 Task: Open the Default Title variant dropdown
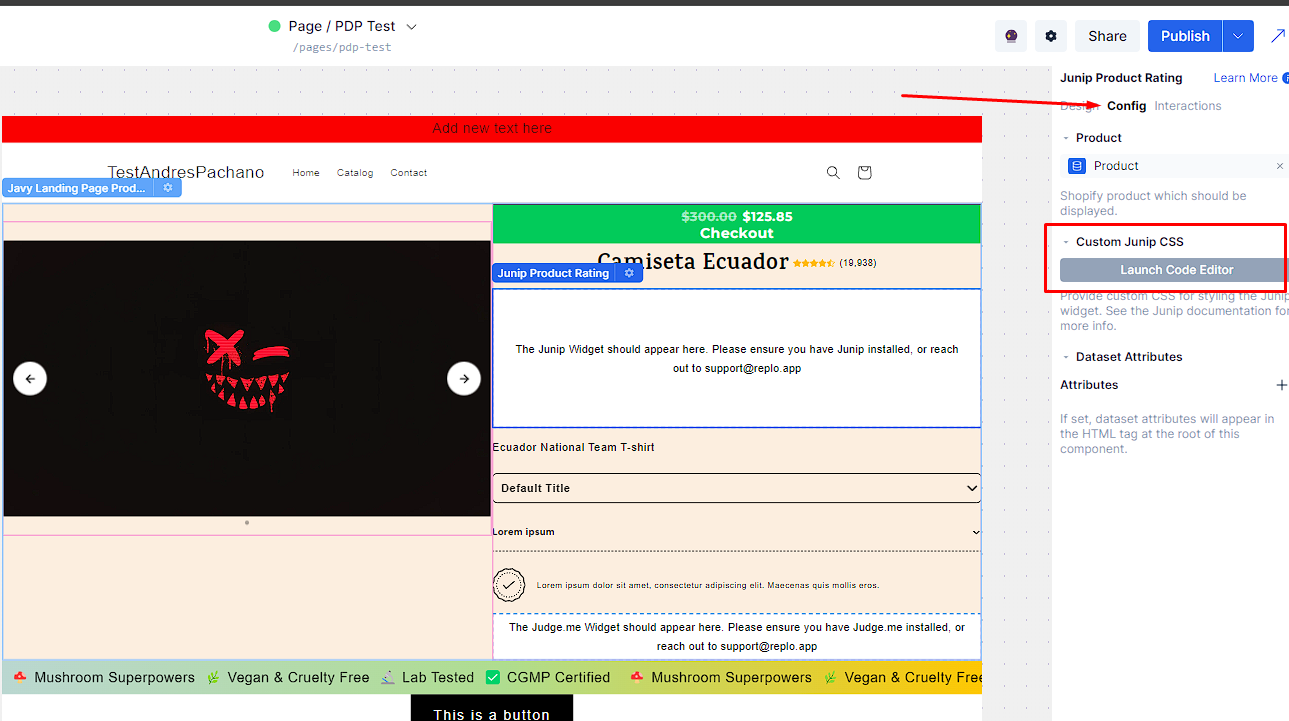tap(736, 488)
